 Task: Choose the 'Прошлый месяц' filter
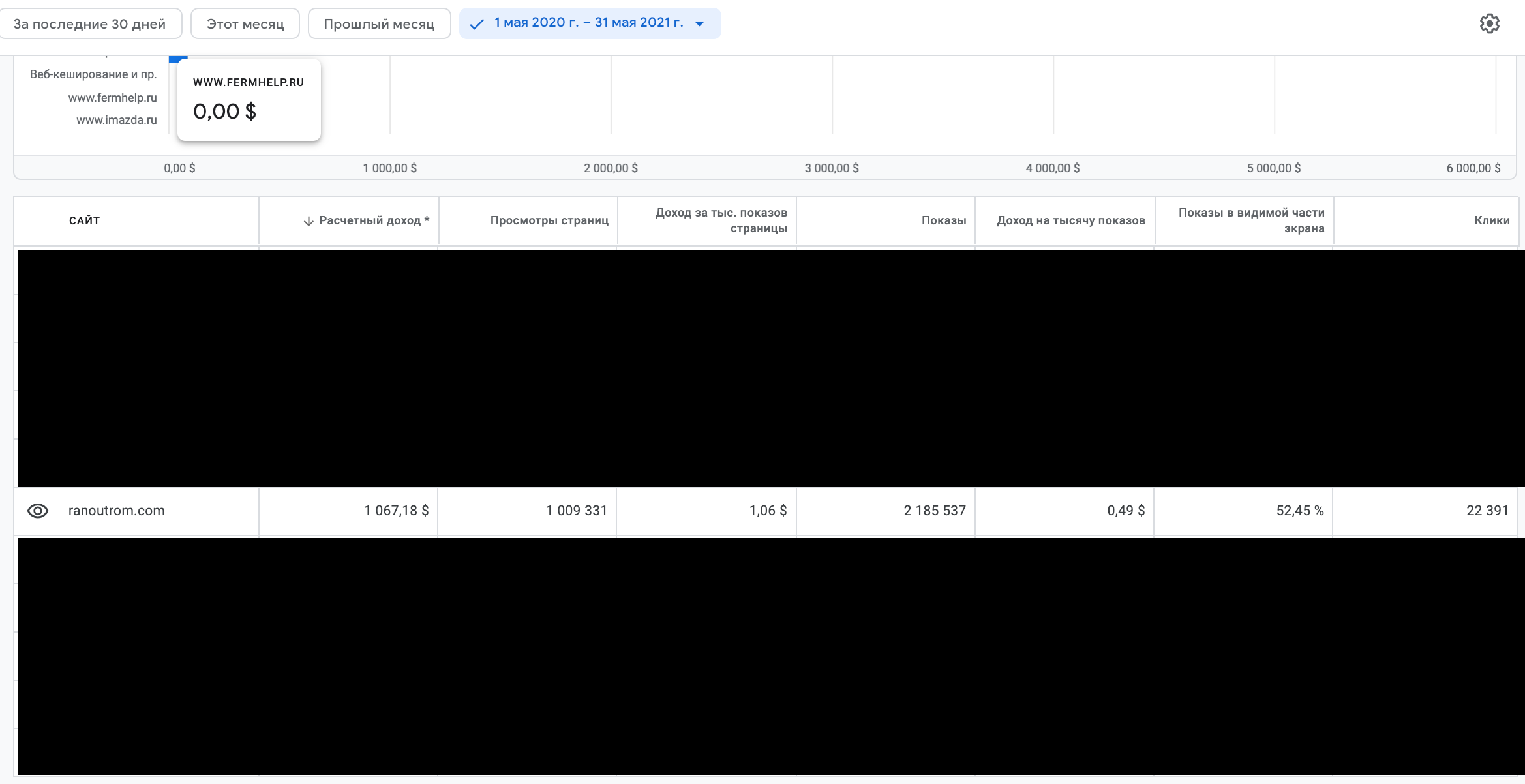click(x=379, y=24)
